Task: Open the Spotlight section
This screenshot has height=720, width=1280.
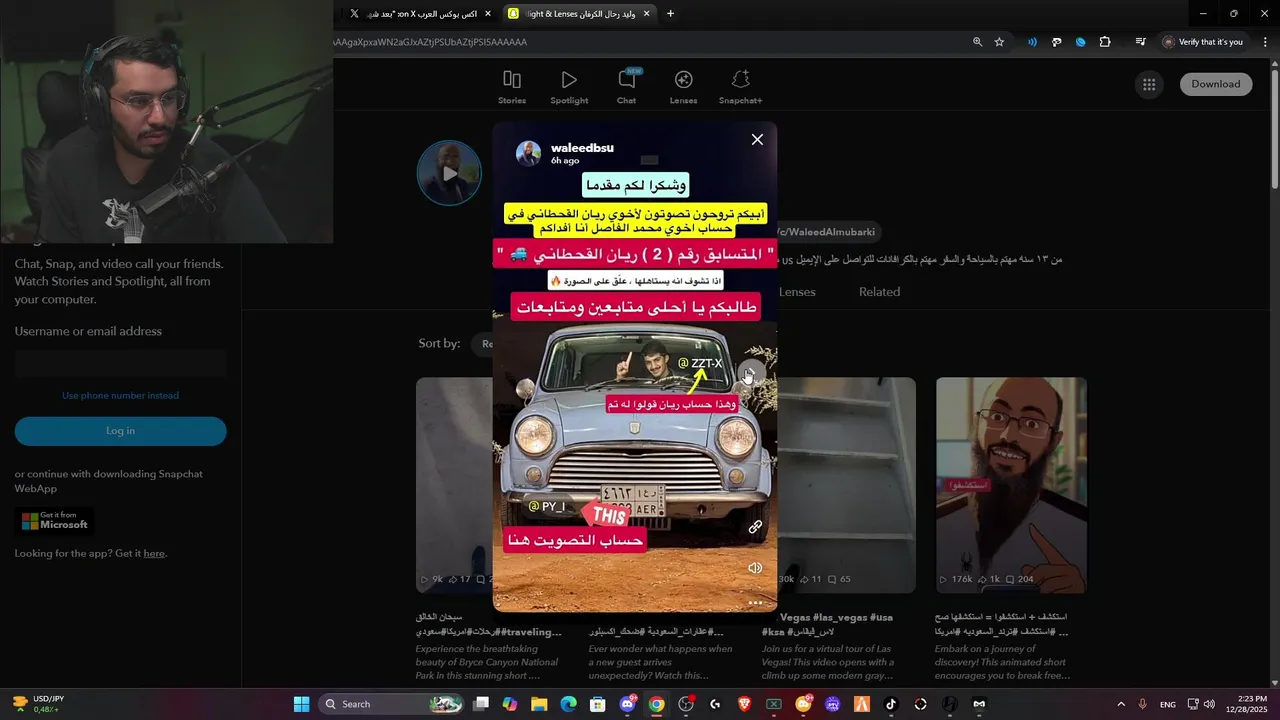Action: click(569, 87)
